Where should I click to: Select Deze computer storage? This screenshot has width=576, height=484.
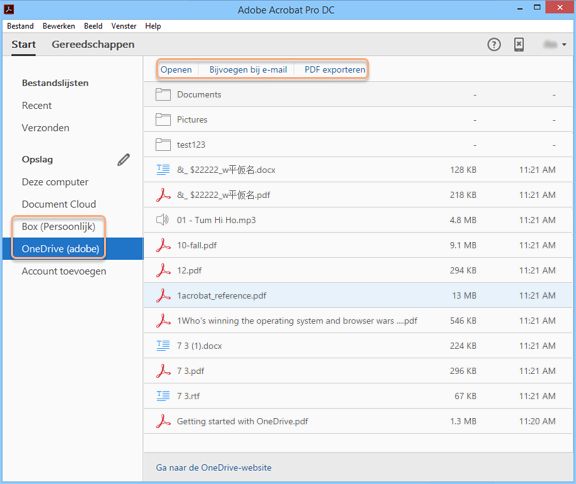point(55,182)
